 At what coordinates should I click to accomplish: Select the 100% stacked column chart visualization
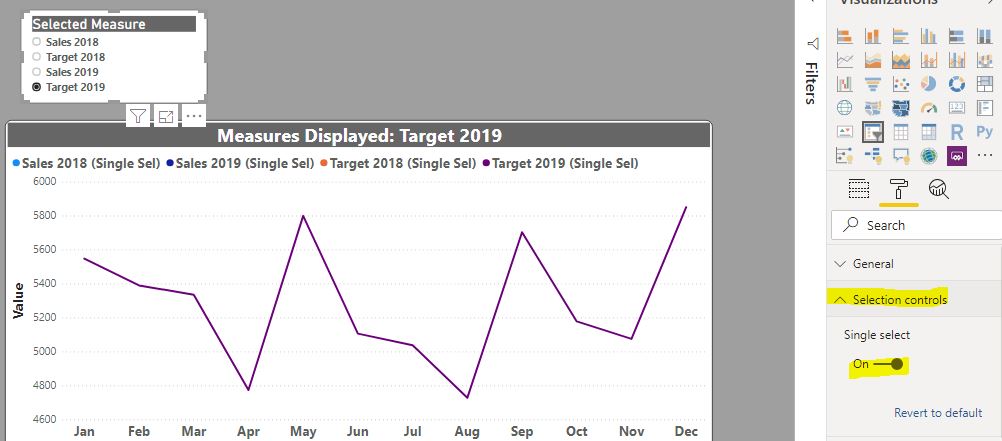pyautogui.click(x=985, y=36)
